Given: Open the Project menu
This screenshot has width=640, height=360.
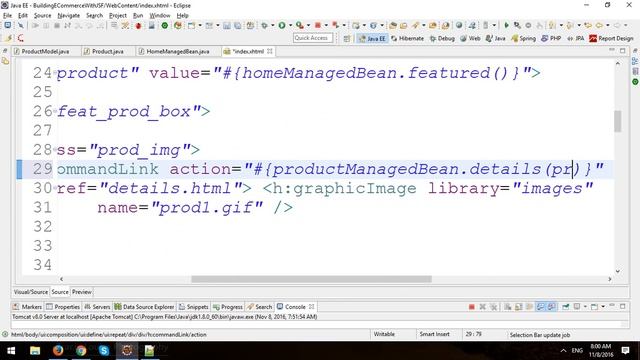Looking at the screenshot, I should click(x=118, y=16).
